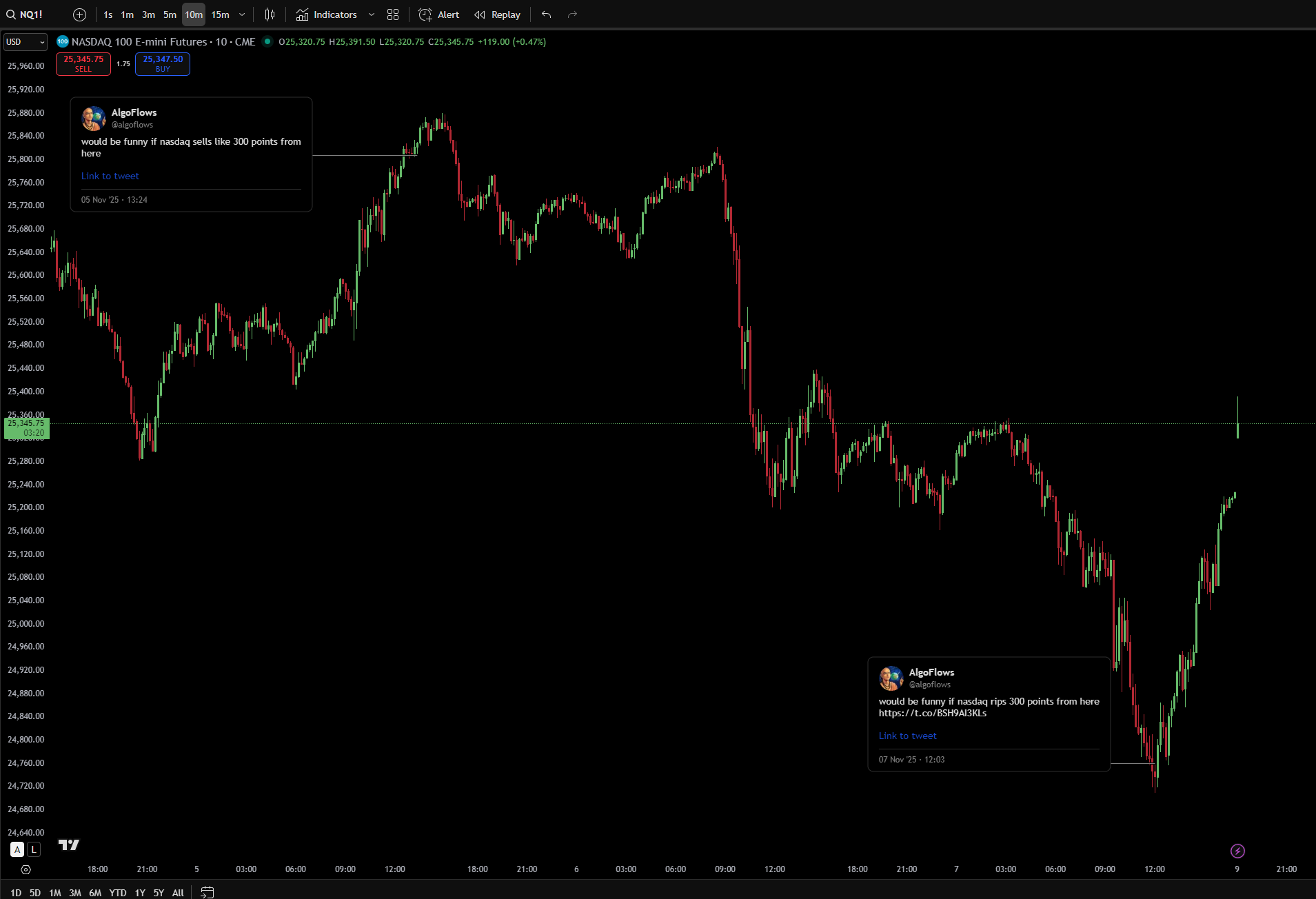Image resolution: width=1316 pixels, height=899 pixels.
Task: Open chart time zone settings icon
Action: tap(26, 869)
